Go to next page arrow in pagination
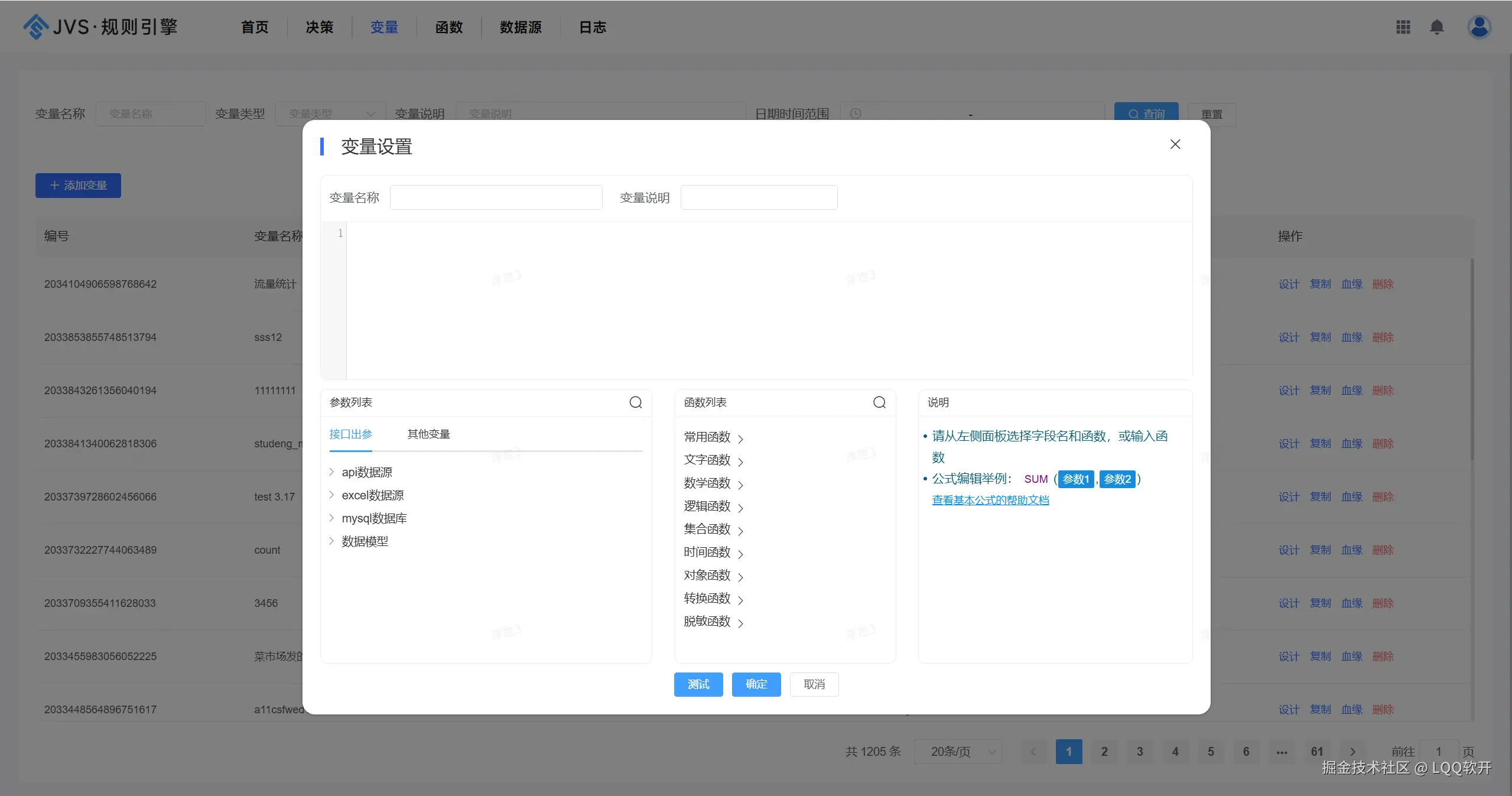Image resolution: width=1512 pixels, height=796 pixels. click(1352, 752)
